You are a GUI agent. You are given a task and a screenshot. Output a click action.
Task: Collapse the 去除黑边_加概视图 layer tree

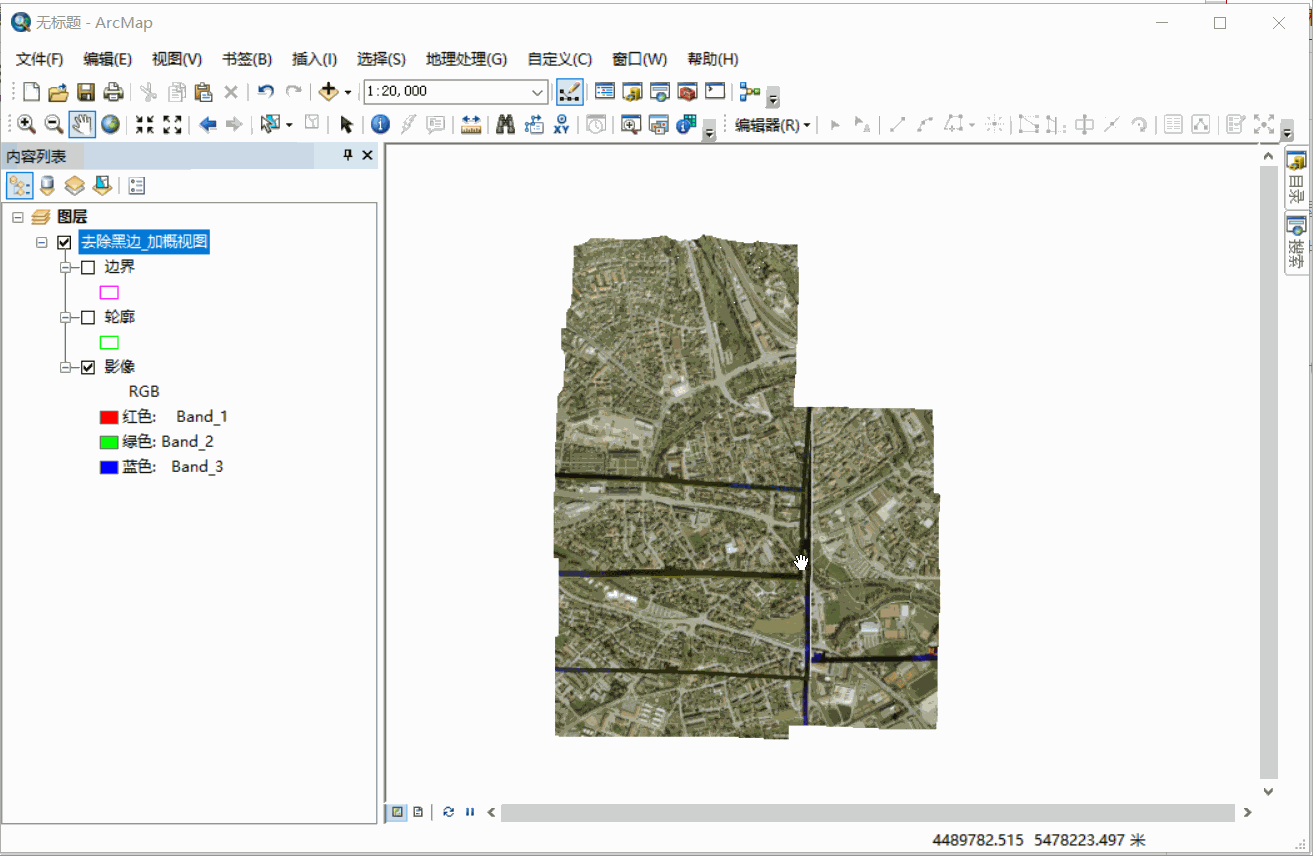(42, 242)
